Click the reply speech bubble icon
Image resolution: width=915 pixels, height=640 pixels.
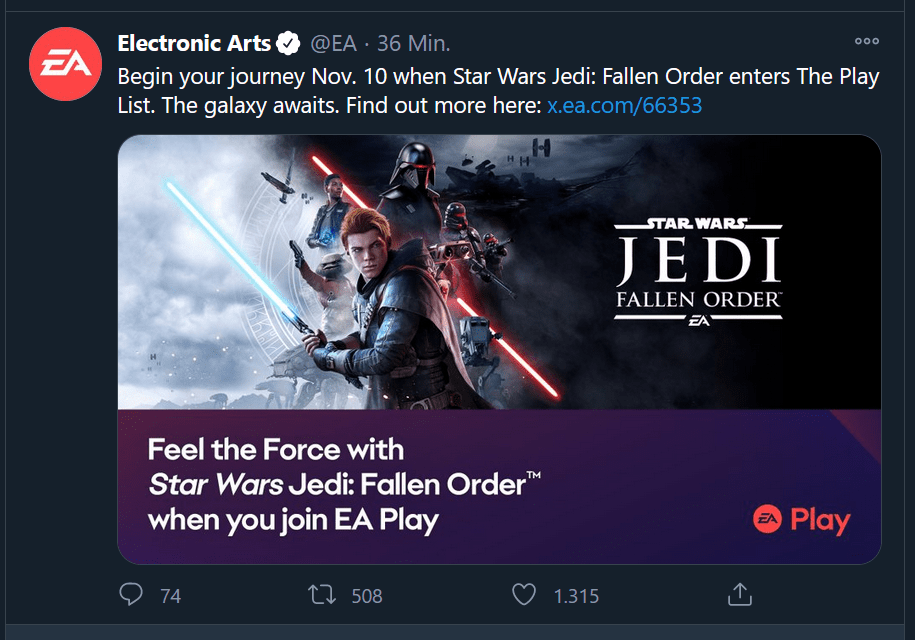point(131,595)
